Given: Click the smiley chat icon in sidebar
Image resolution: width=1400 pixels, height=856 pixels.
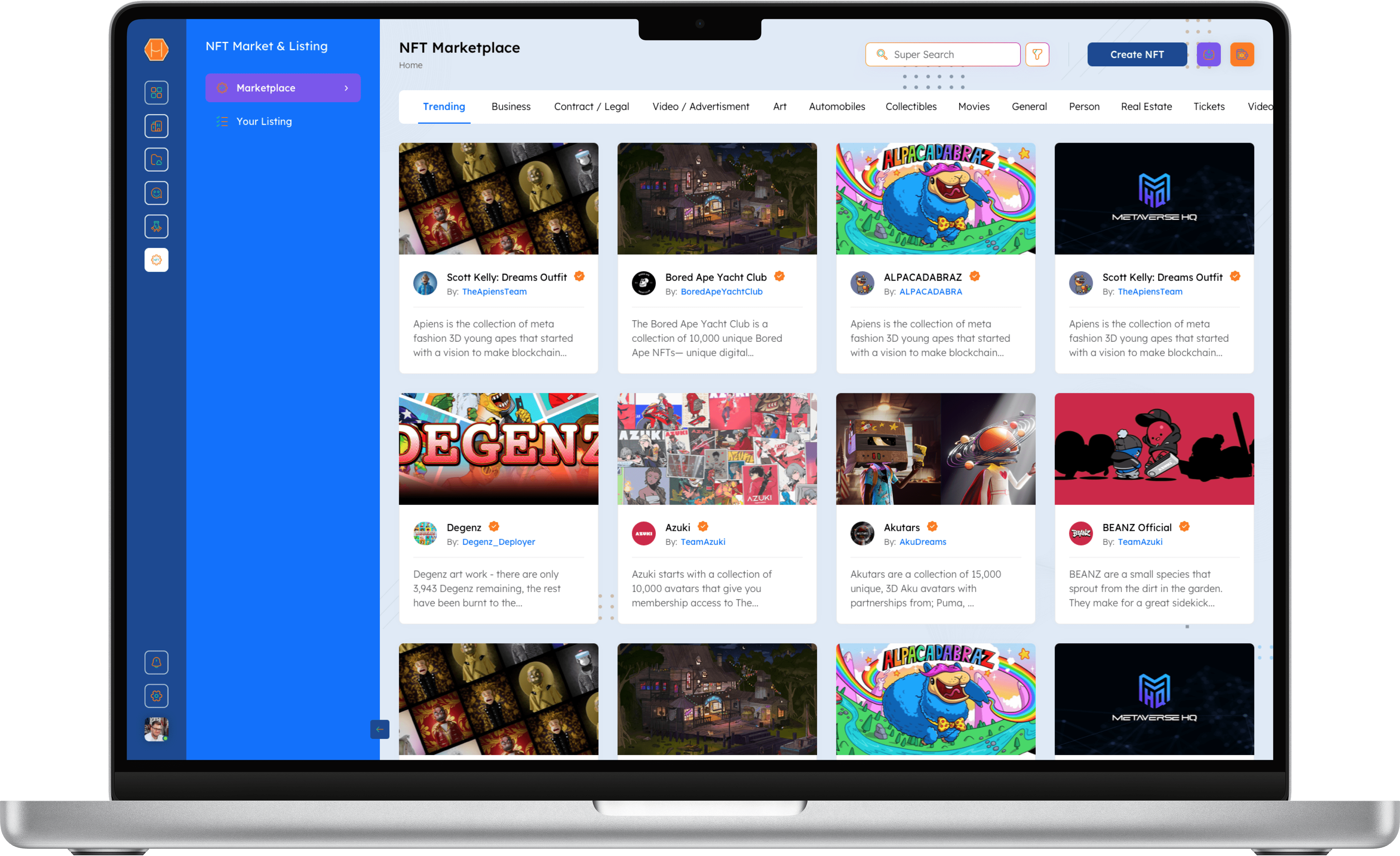Looking at the screenshot, I should 156,193.
